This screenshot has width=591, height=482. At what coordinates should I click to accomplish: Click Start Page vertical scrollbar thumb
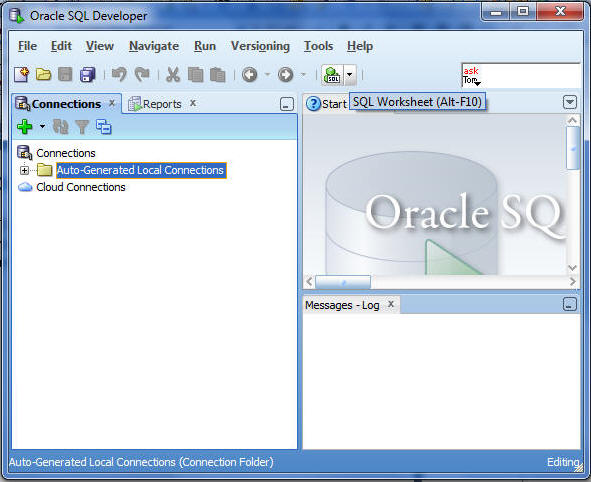tap(573, 148)
